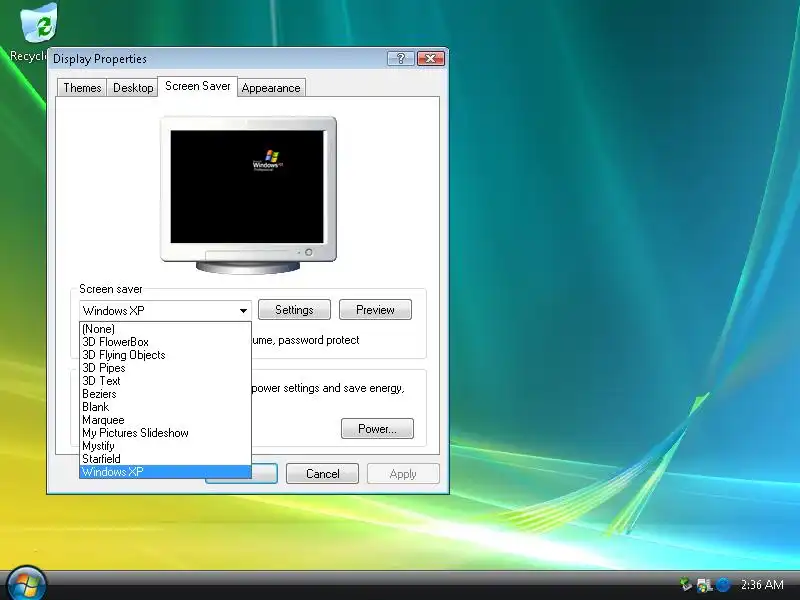
Task: Open the Appearance tab
Action: (x=271, y=88)
